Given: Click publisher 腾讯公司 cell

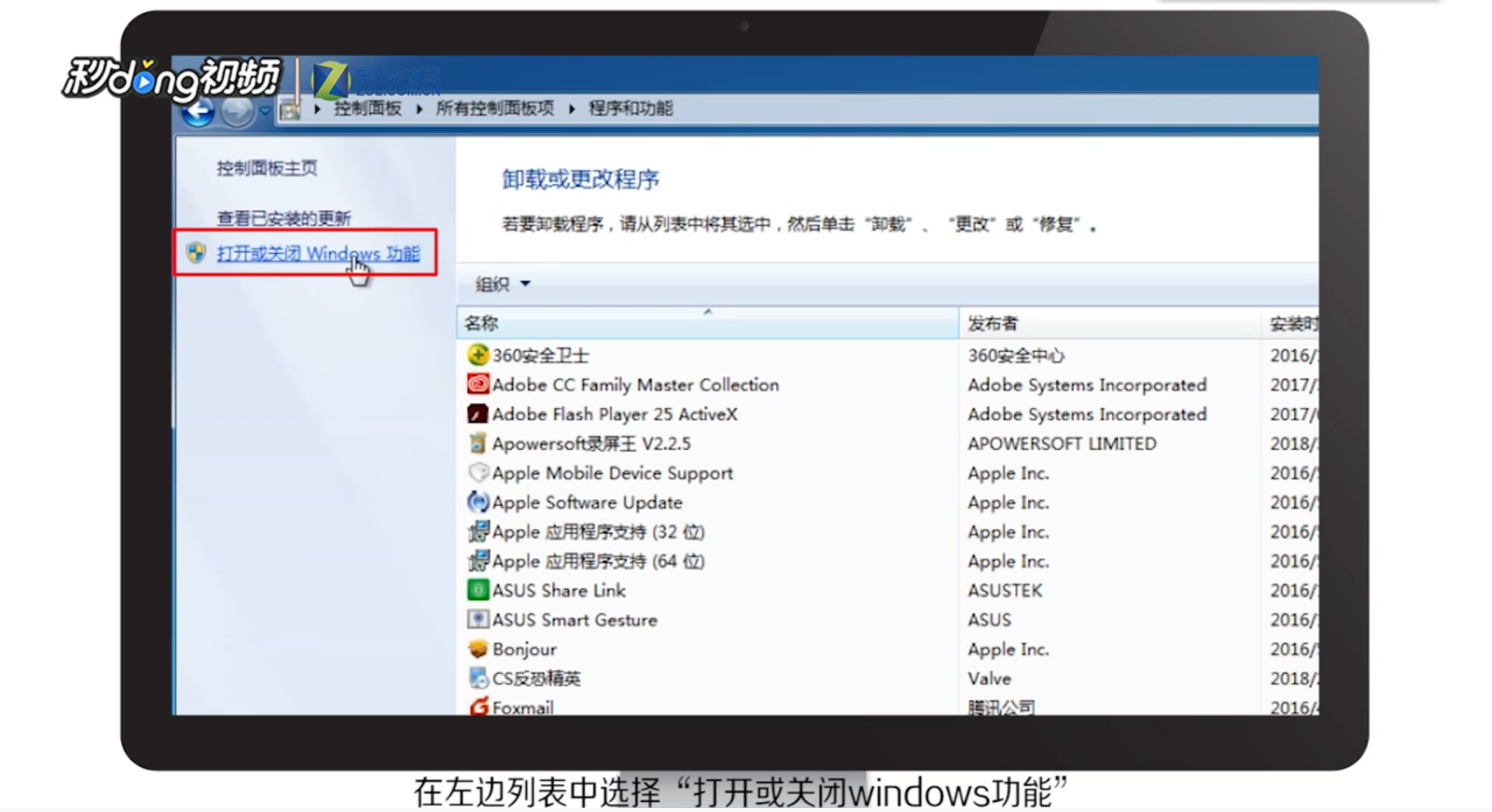Looking at the screenshot, I should click(x=1001, y=707).
